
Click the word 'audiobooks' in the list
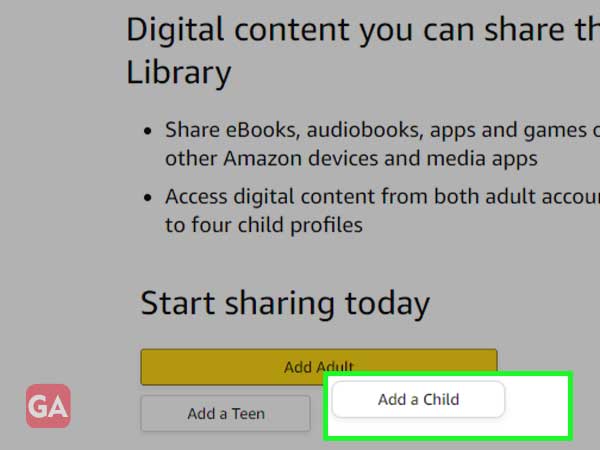(365, 130)
